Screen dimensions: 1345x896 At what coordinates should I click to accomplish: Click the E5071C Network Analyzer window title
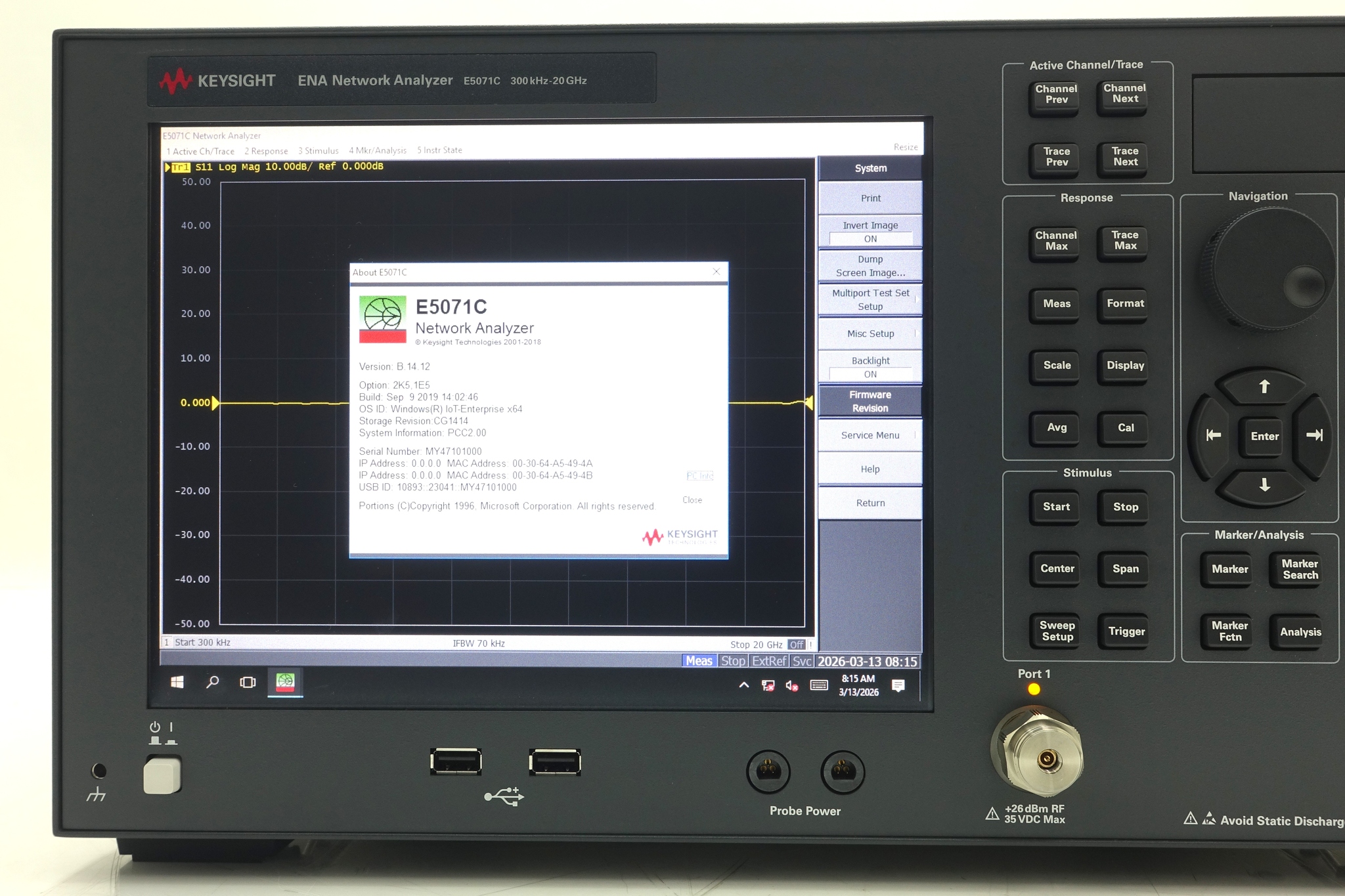[212, 136]
